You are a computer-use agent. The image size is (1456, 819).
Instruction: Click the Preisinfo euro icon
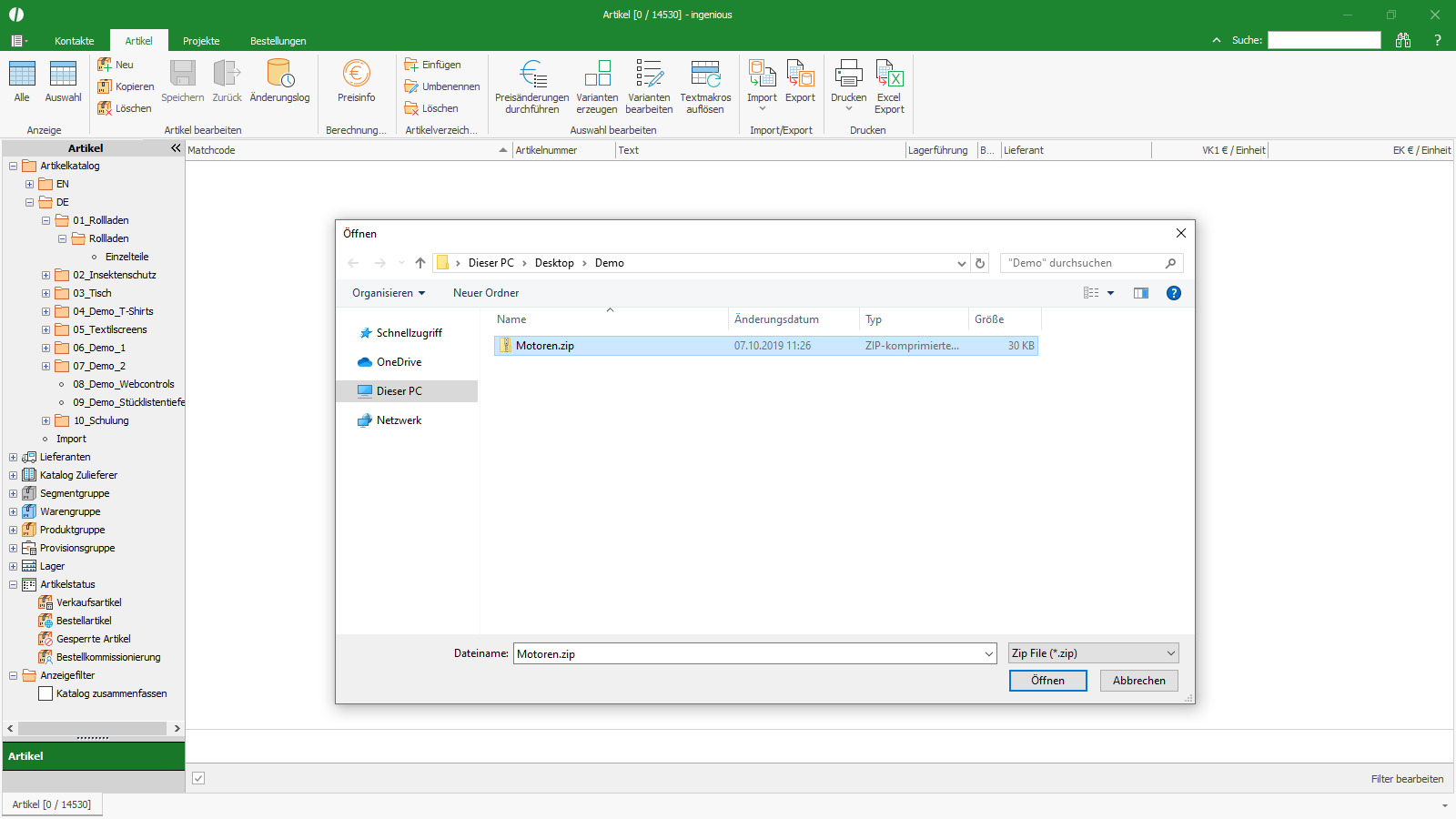click(x=356, y=74)
